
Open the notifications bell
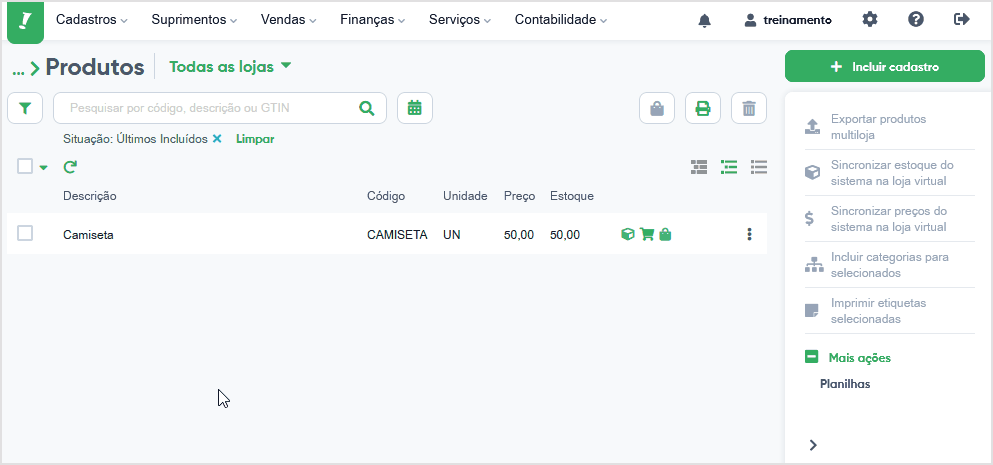(704, 20)
